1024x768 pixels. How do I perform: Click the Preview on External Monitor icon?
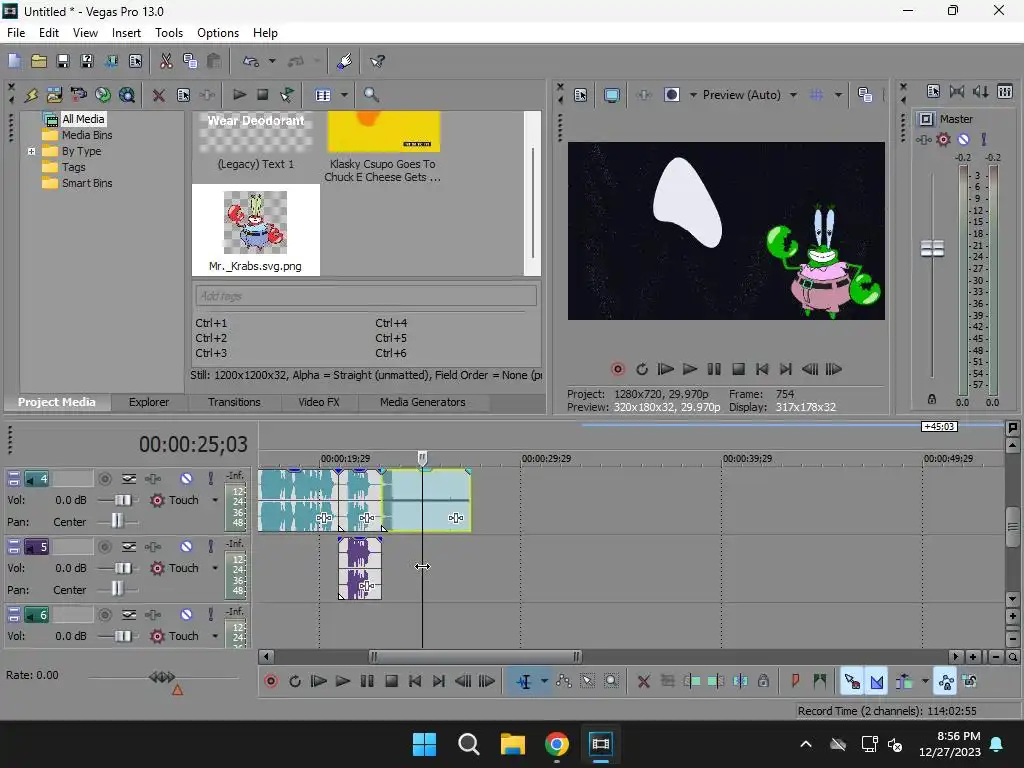(611, 95)
